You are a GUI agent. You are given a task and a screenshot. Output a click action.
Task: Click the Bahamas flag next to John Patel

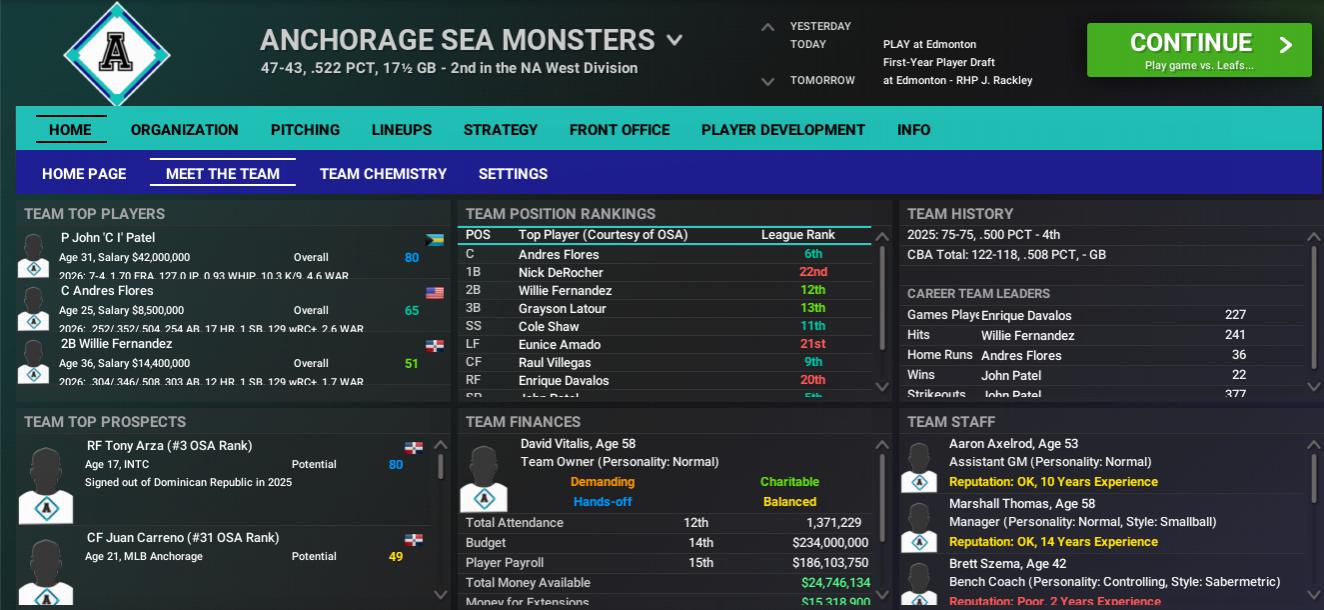click(x=434, y=240)
